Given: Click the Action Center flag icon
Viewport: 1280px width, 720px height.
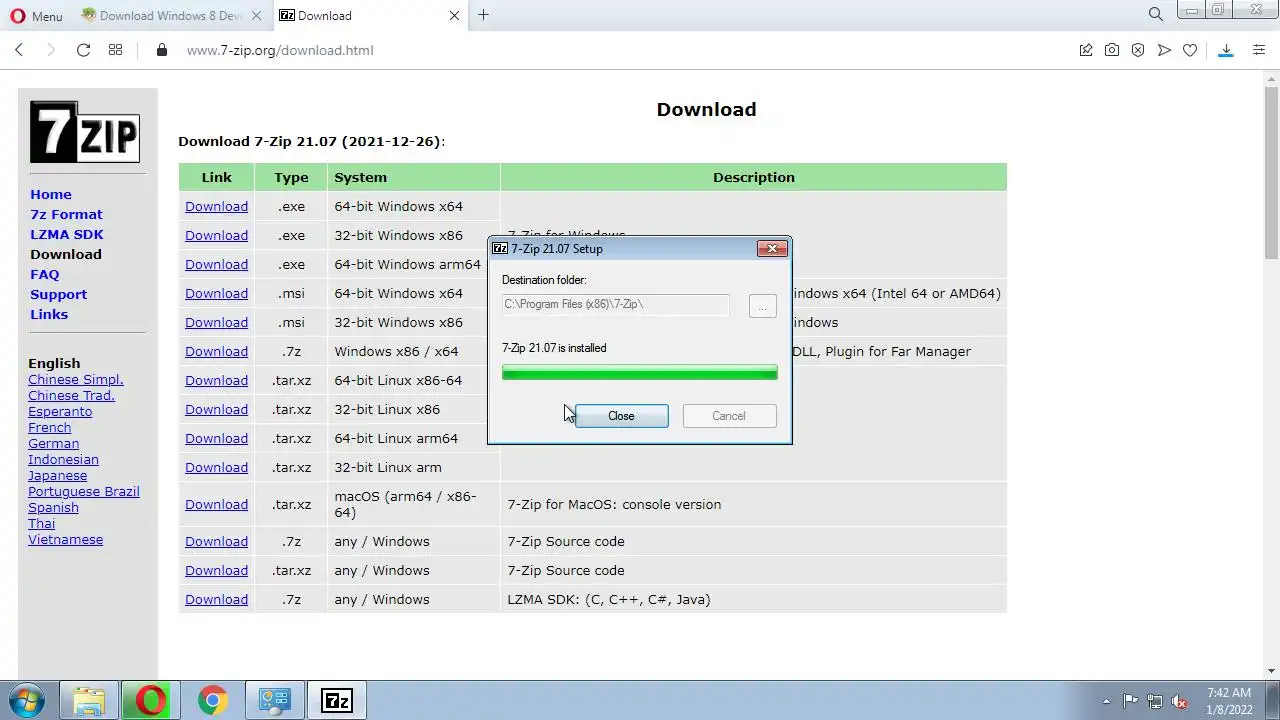Looking at the screenshot, I should 1130,701.
